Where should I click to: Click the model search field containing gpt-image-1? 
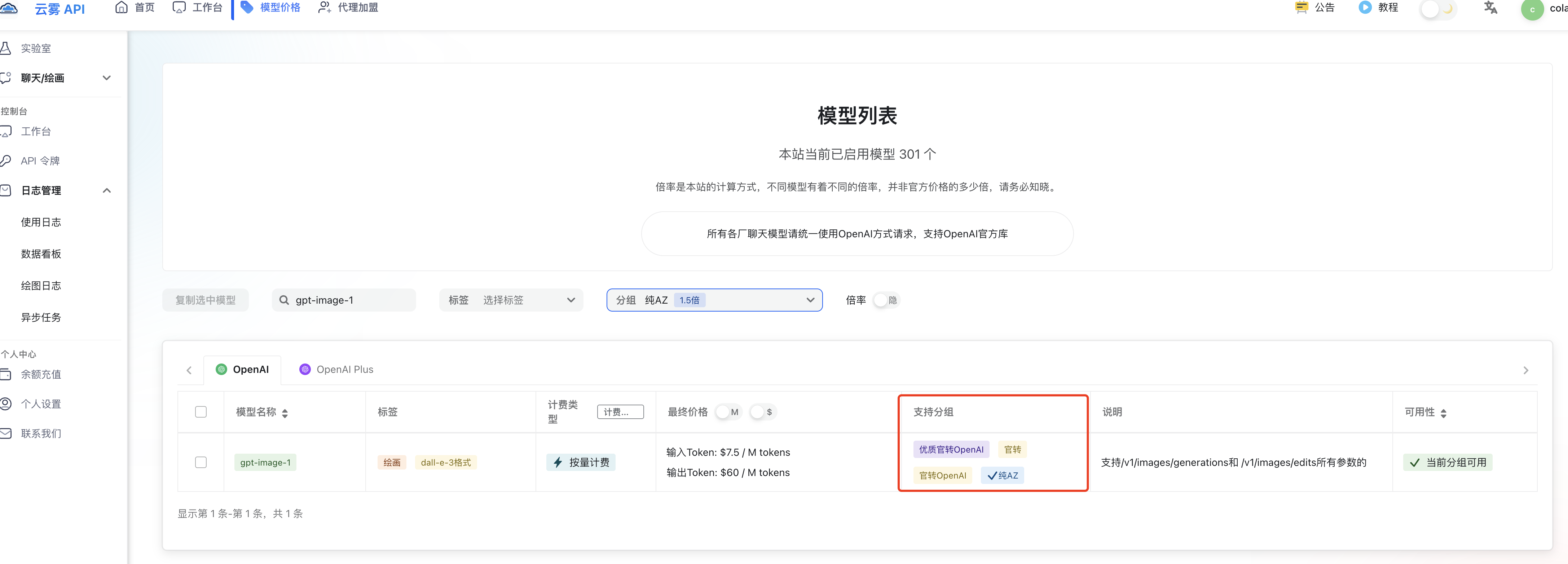(344, 300)
